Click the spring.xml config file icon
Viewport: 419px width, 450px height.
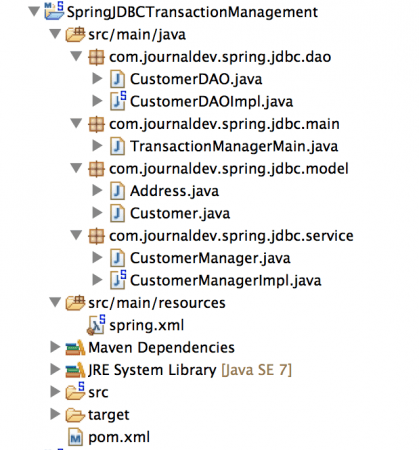point(96,325)
